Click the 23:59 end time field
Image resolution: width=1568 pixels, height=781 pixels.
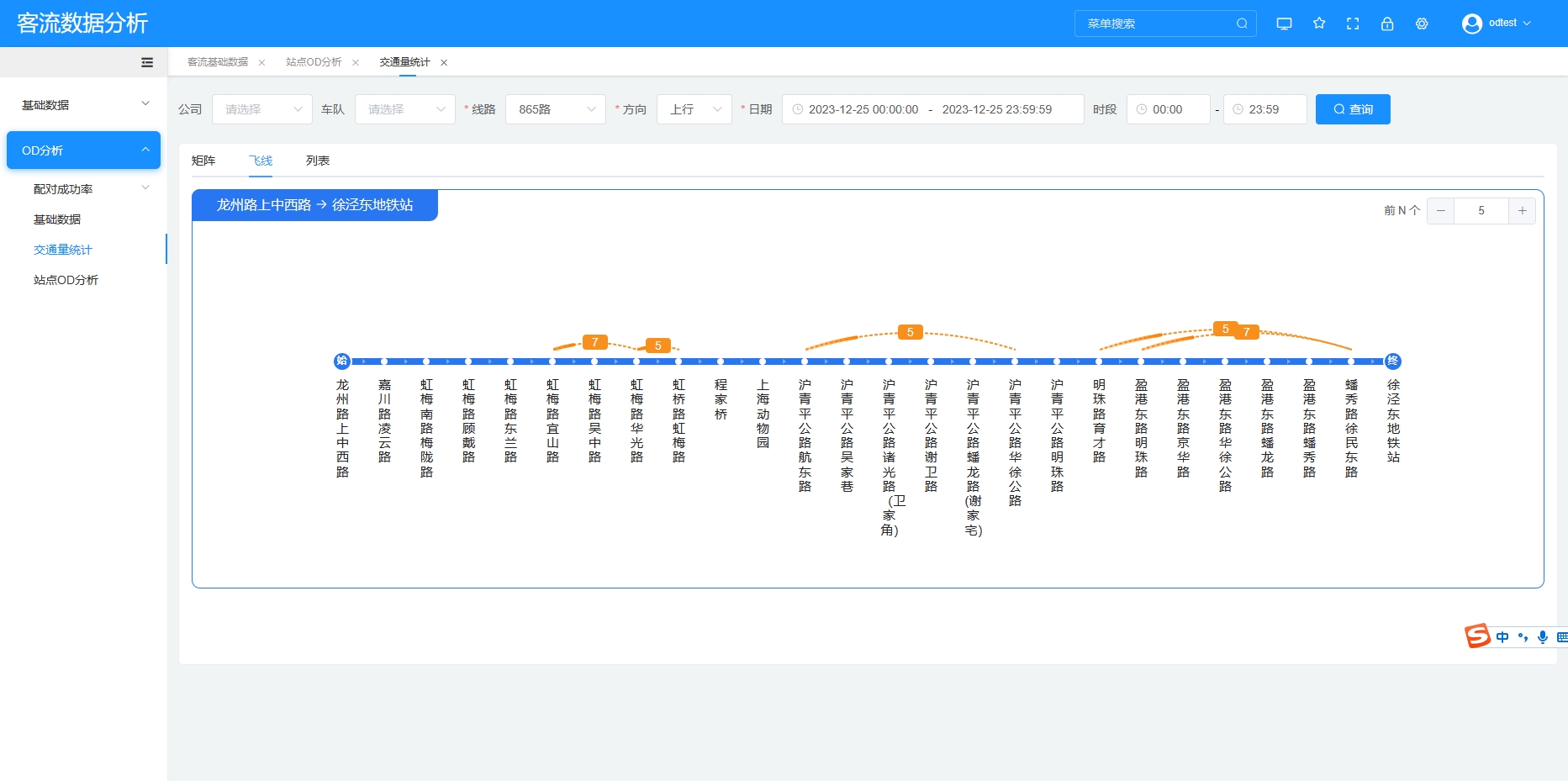tap(1264, 109)
